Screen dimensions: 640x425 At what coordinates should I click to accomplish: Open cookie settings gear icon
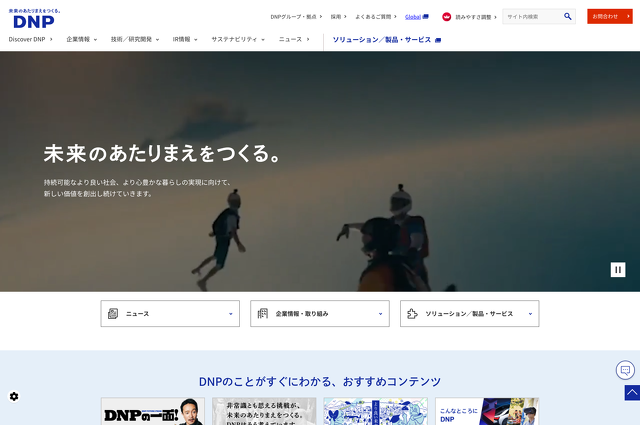coord(14,396)
